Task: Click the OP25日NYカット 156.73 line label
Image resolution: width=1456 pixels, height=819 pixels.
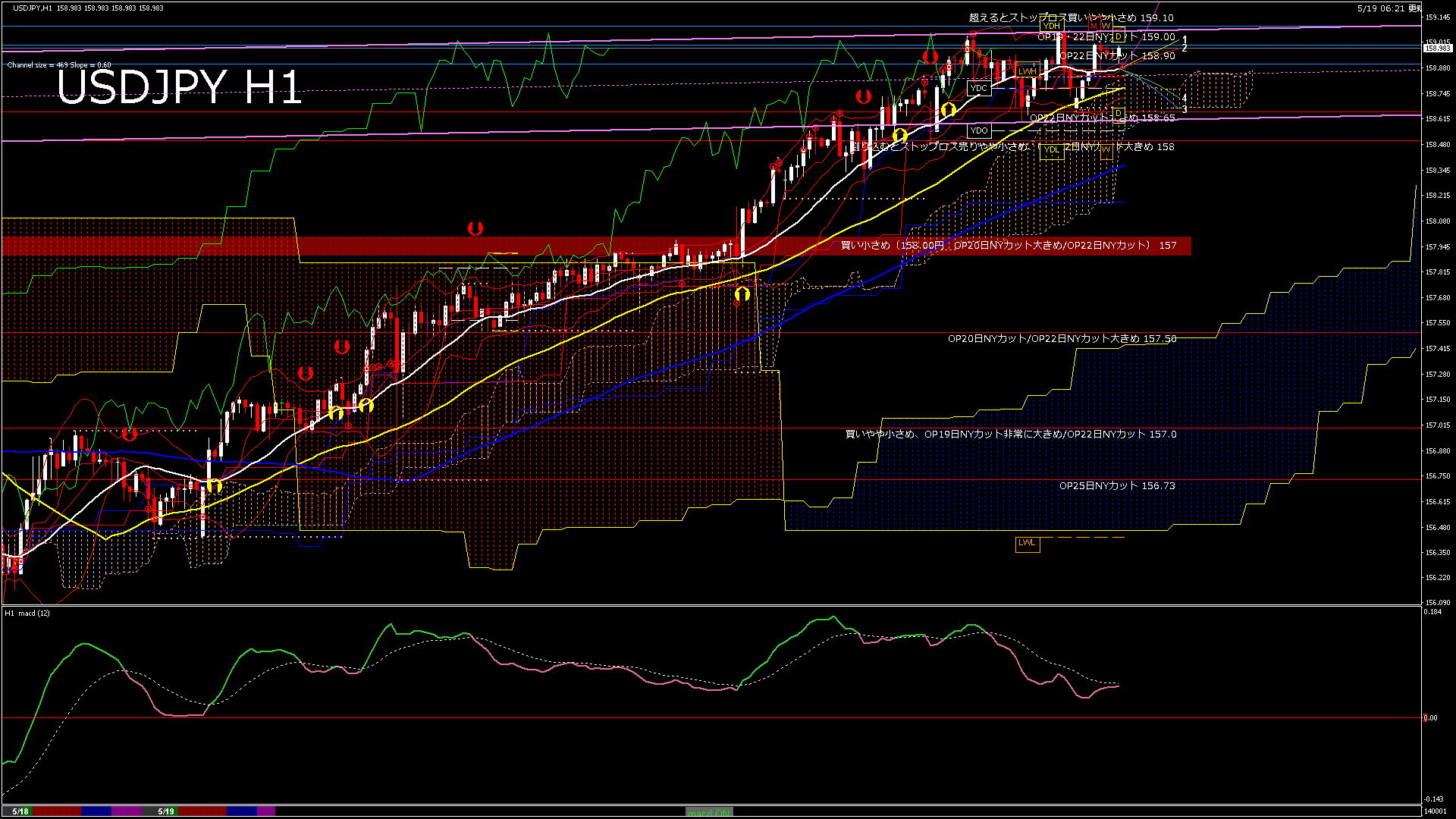Action: (x=1117, y=485)
